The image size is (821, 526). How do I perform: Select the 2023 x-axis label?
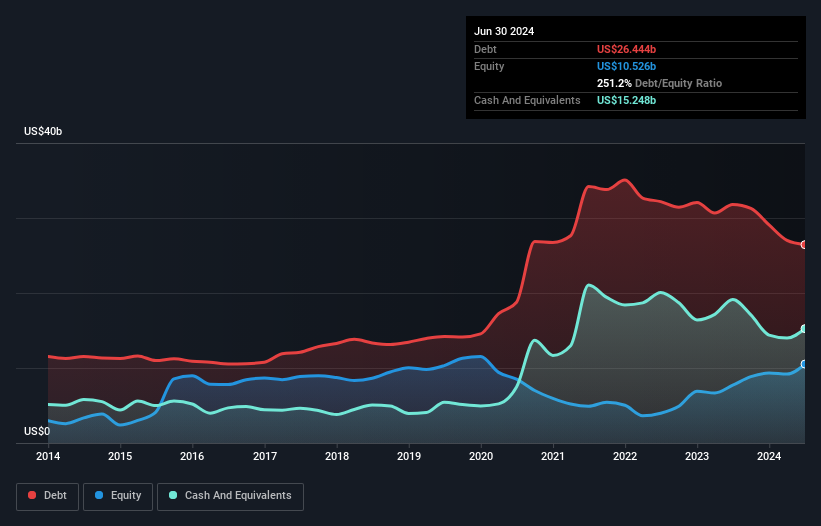[697, 456]
